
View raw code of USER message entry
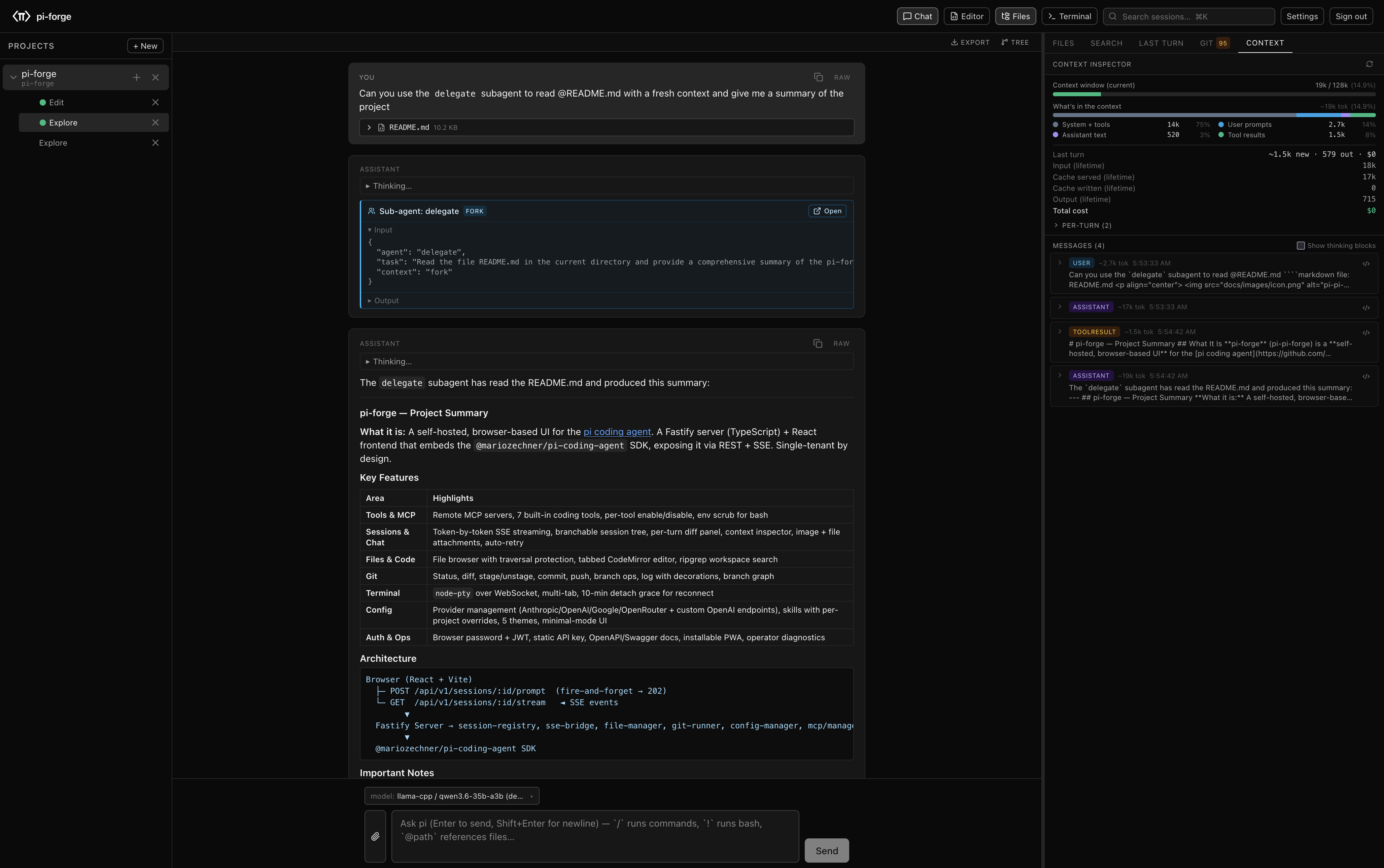(1366, 264)
